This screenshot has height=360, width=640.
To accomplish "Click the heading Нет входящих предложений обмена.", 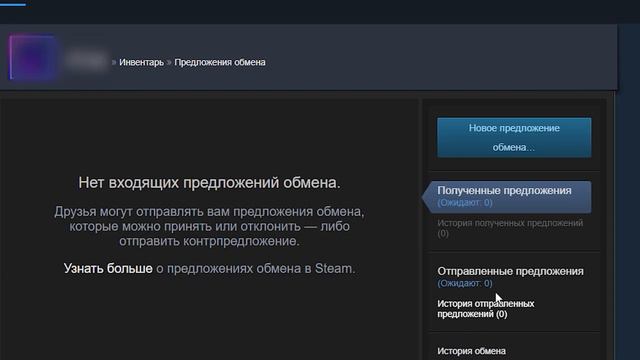I will [x=209, y=183].
